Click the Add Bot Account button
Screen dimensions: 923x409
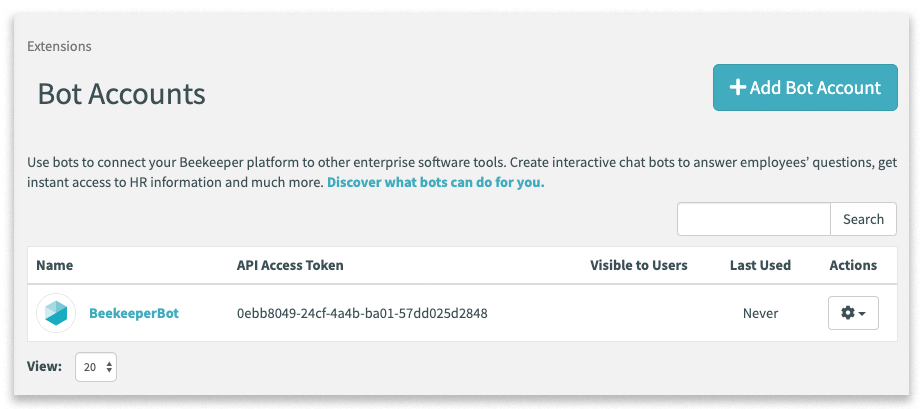click(805, 88)
